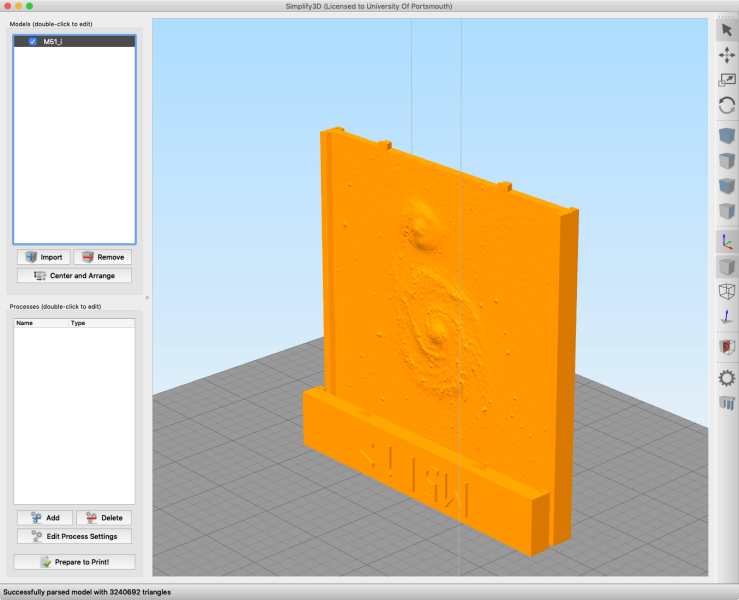Click Center and Arrange
The image size is (739, 600).
pos(74,276)
